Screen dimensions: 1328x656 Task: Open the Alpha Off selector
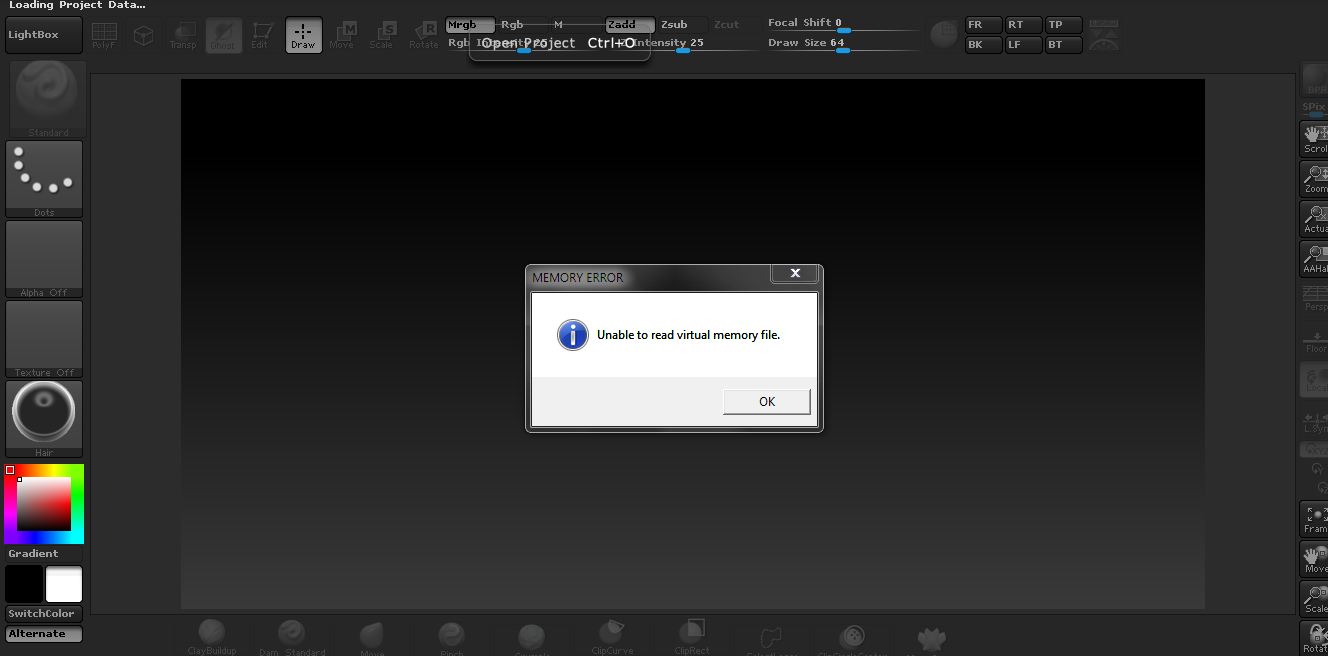44,259
